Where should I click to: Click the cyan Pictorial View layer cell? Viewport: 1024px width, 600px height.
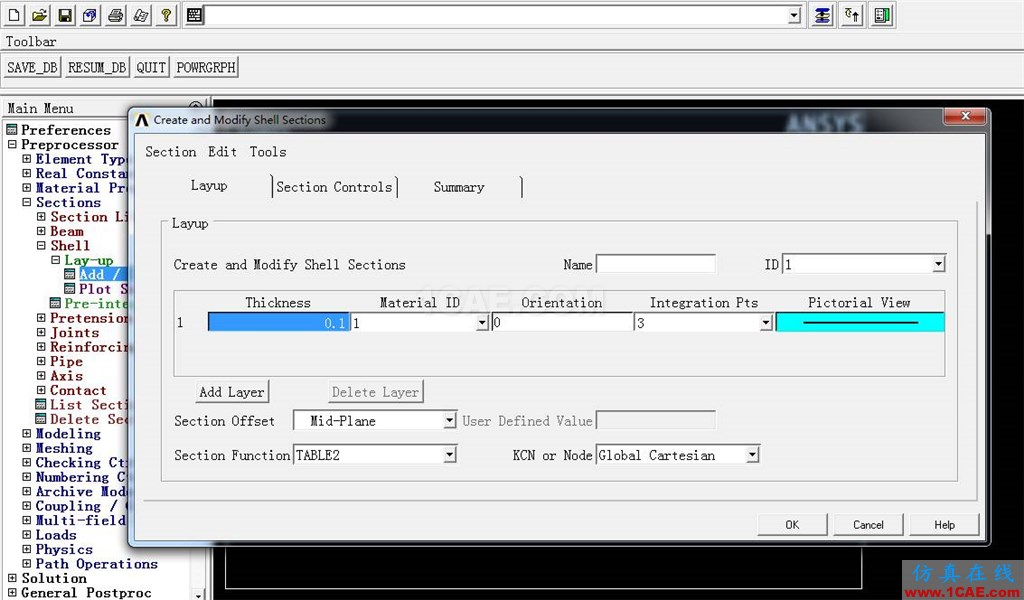point(860,323)
